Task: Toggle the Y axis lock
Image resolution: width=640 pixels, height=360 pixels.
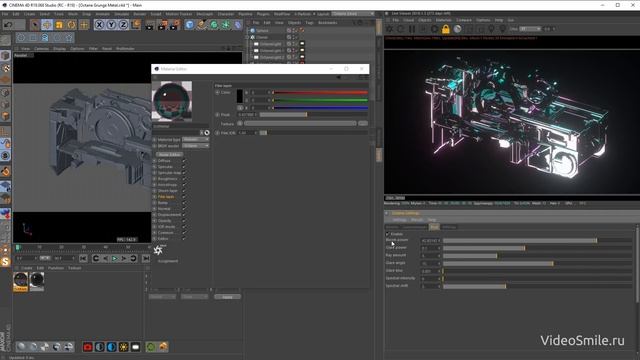Action: 111,25
